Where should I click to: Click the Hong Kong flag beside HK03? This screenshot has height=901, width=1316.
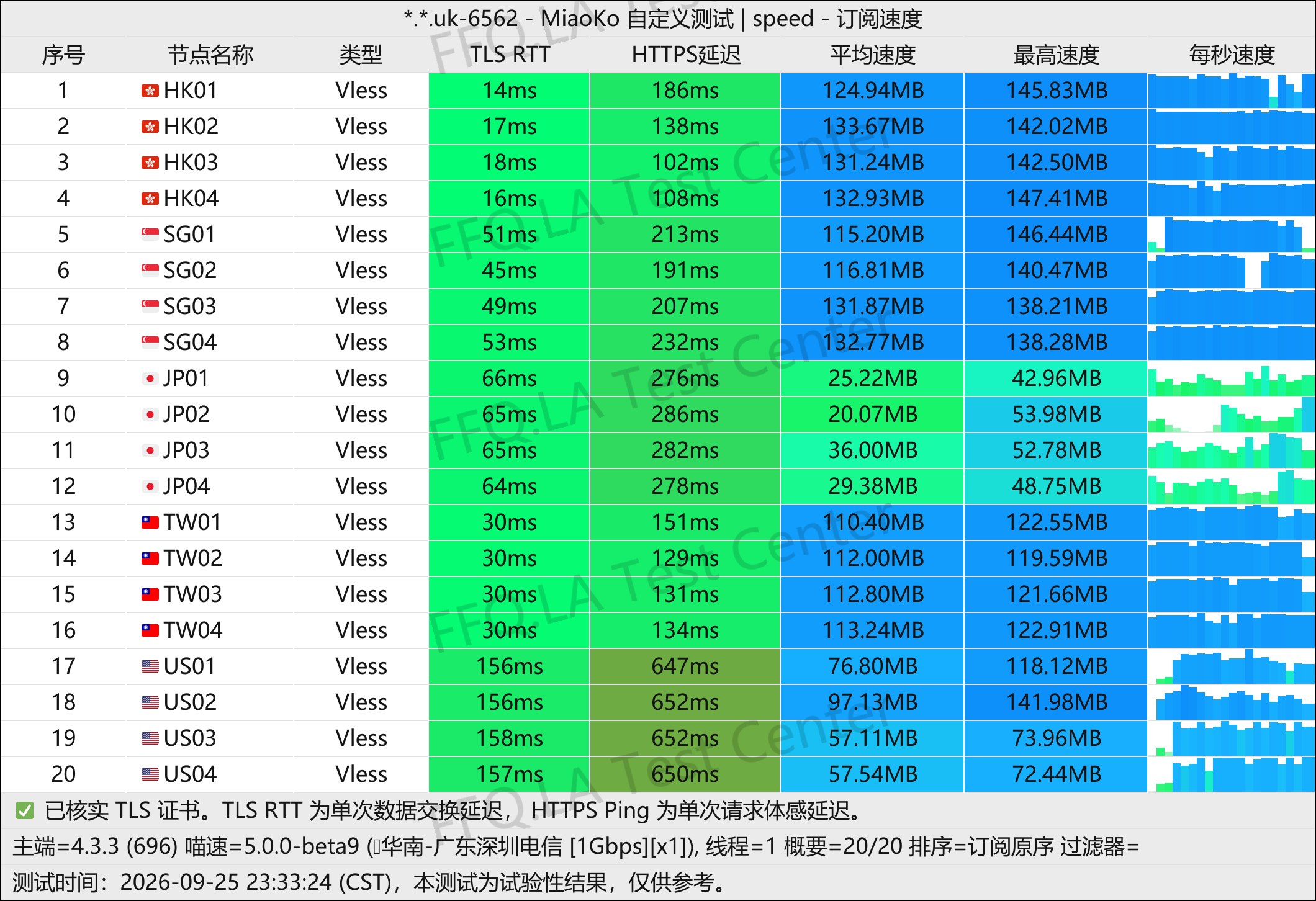point(150,163)
